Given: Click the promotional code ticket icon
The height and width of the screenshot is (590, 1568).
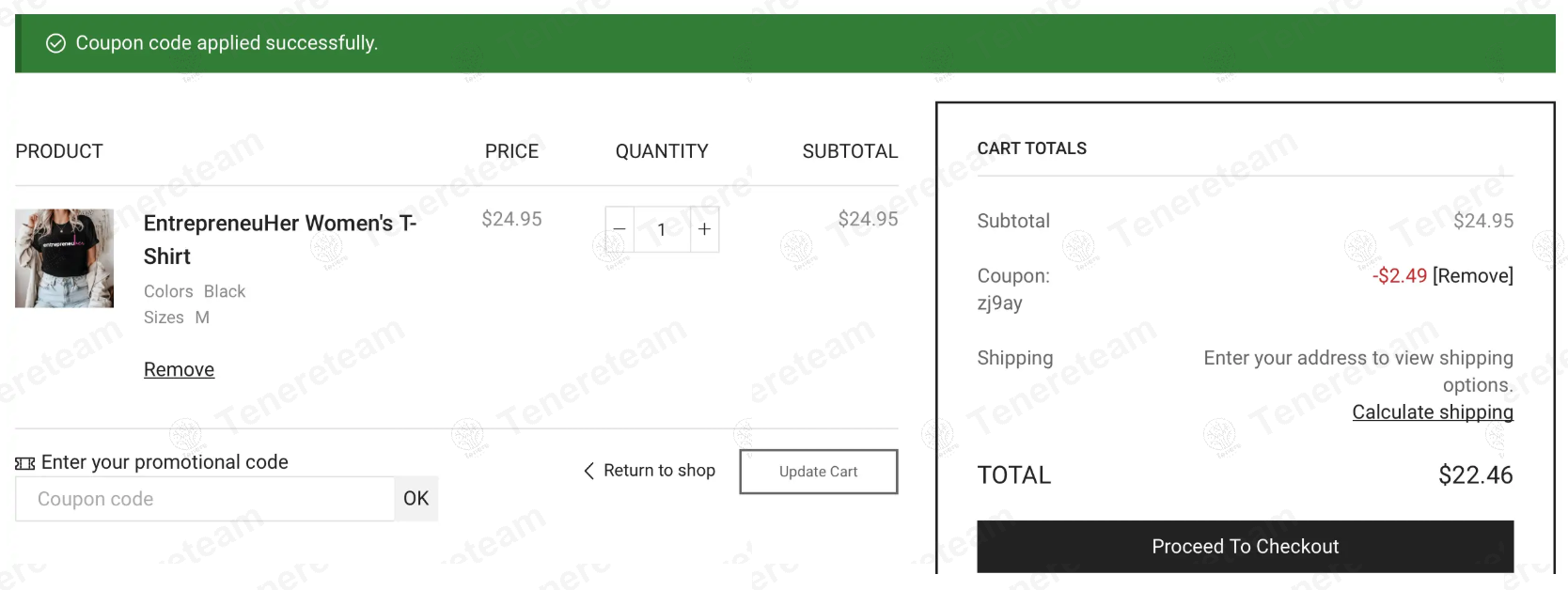Looking at the screenshot, I should (x=25, y=463).
